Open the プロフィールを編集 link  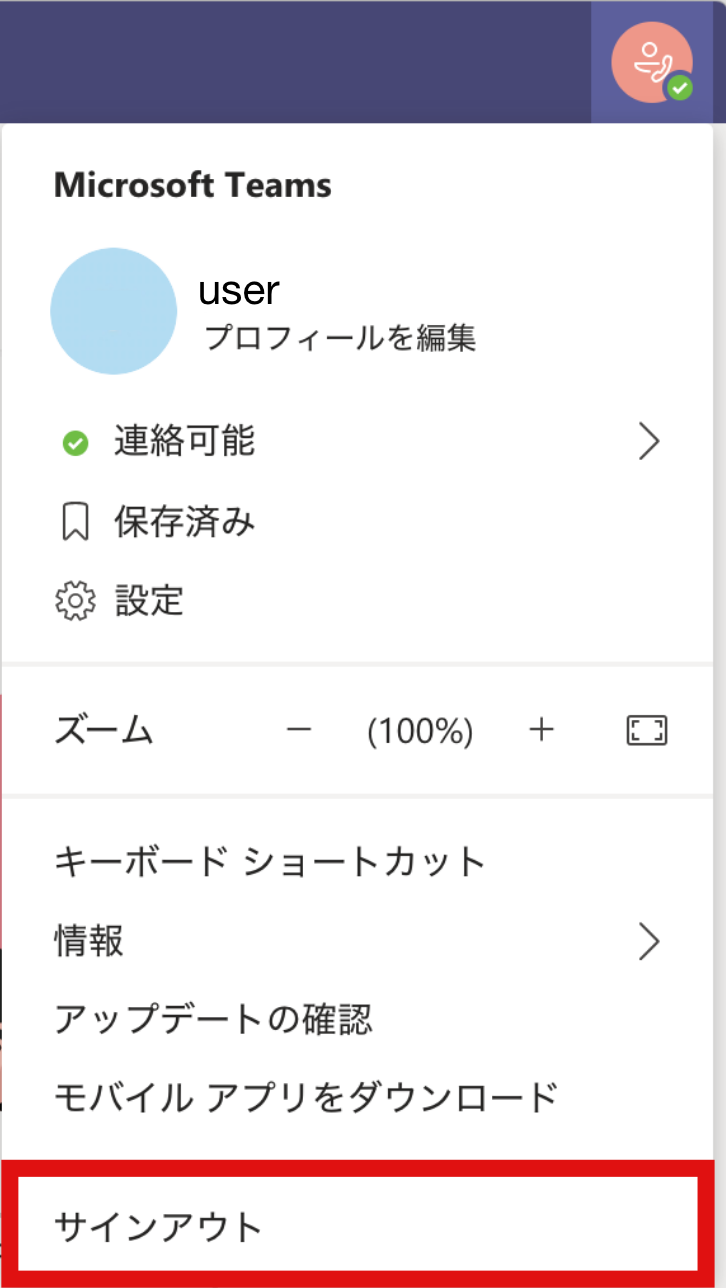pos(340,338)
